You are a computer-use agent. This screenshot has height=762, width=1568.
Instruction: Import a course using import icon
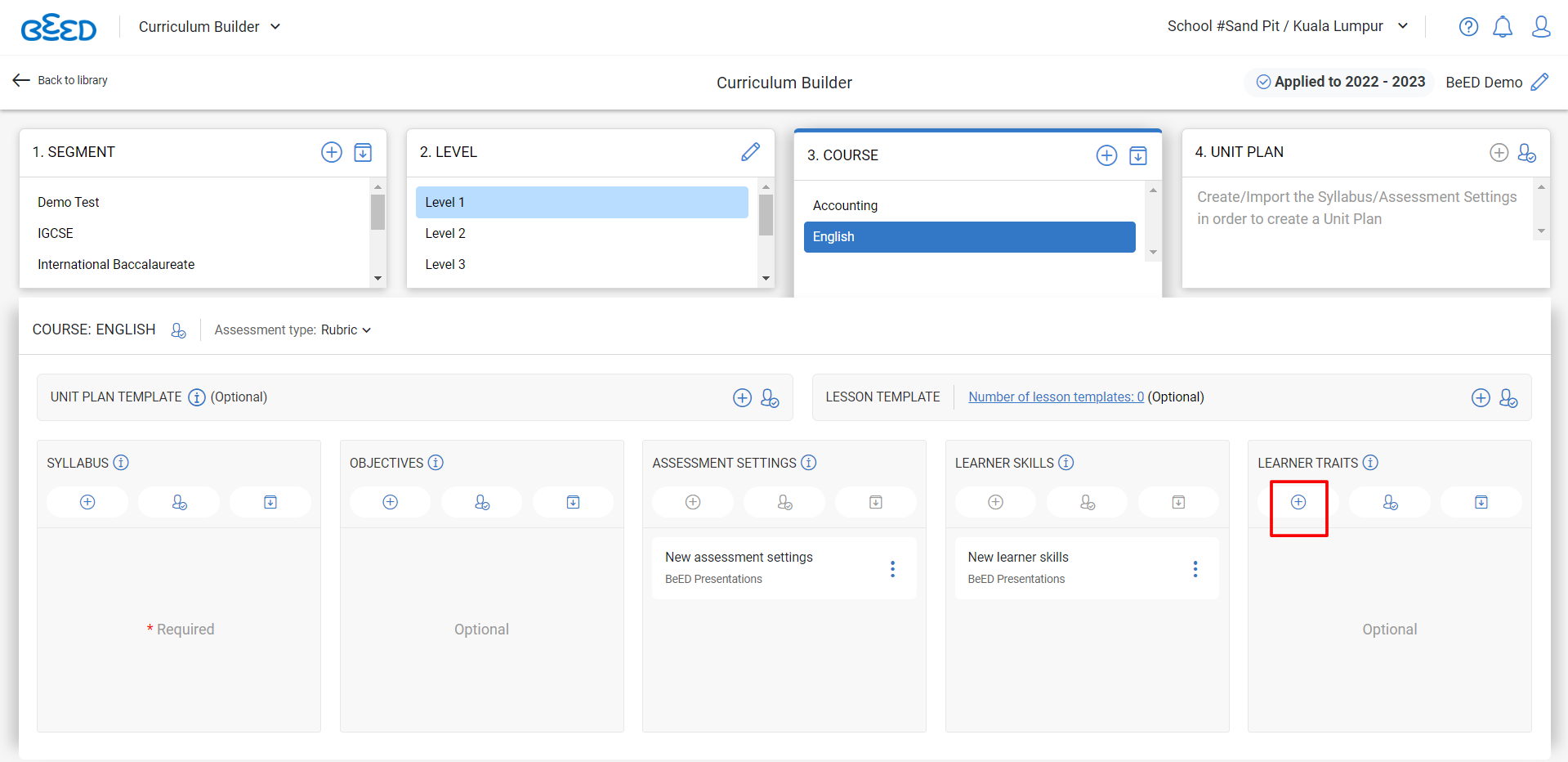click(x=1138, y=155)
